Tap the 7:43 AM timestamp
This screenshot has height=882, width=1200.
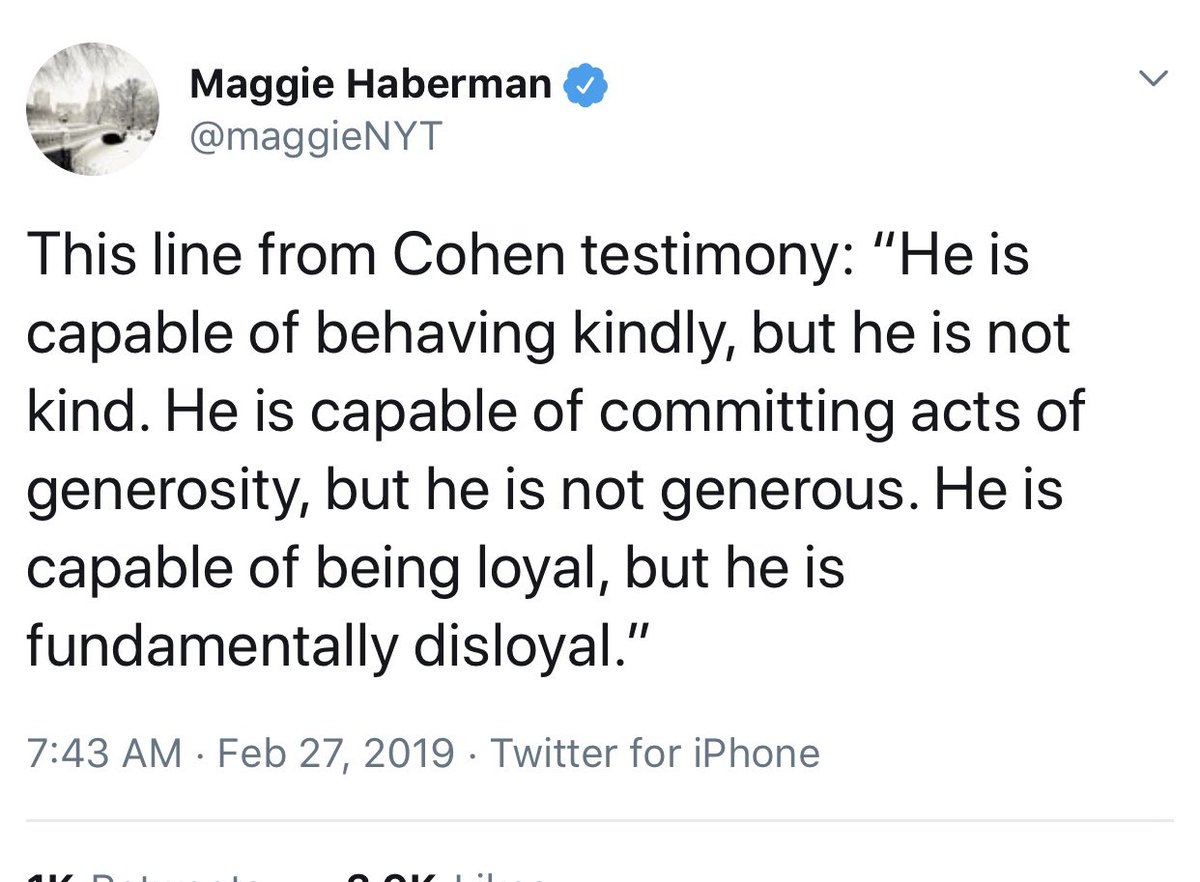[104, 752]
